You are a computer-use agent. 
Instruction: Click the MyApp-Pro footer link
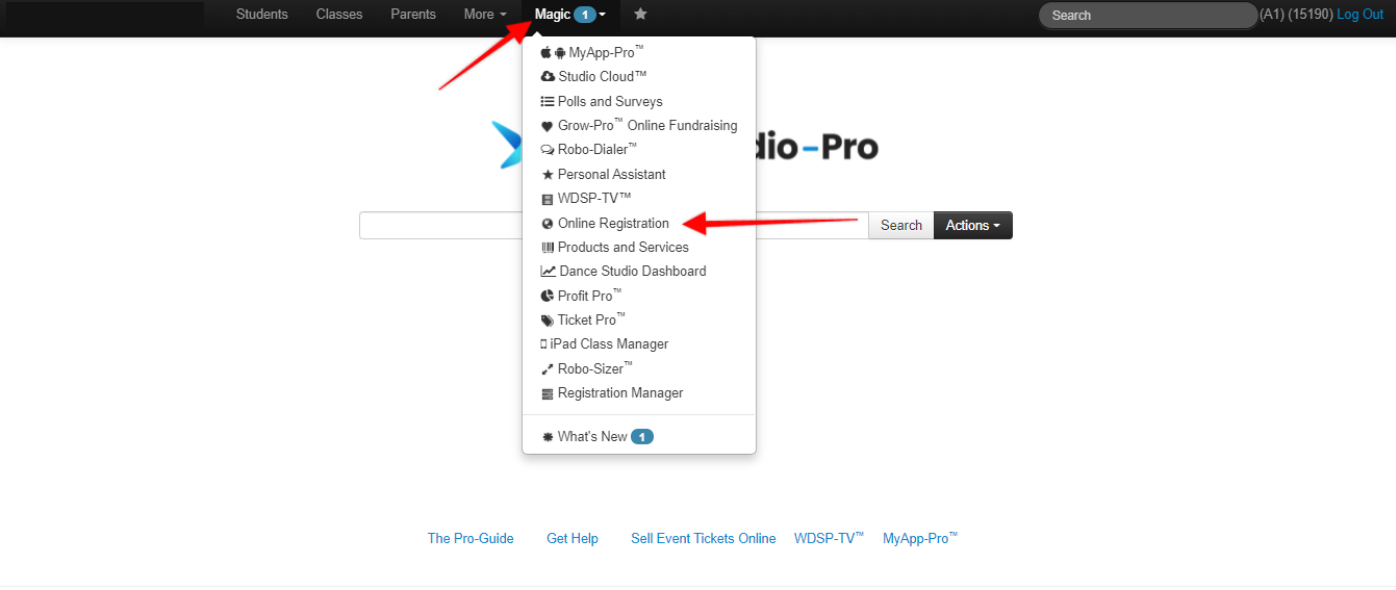(x=920, y=538)
